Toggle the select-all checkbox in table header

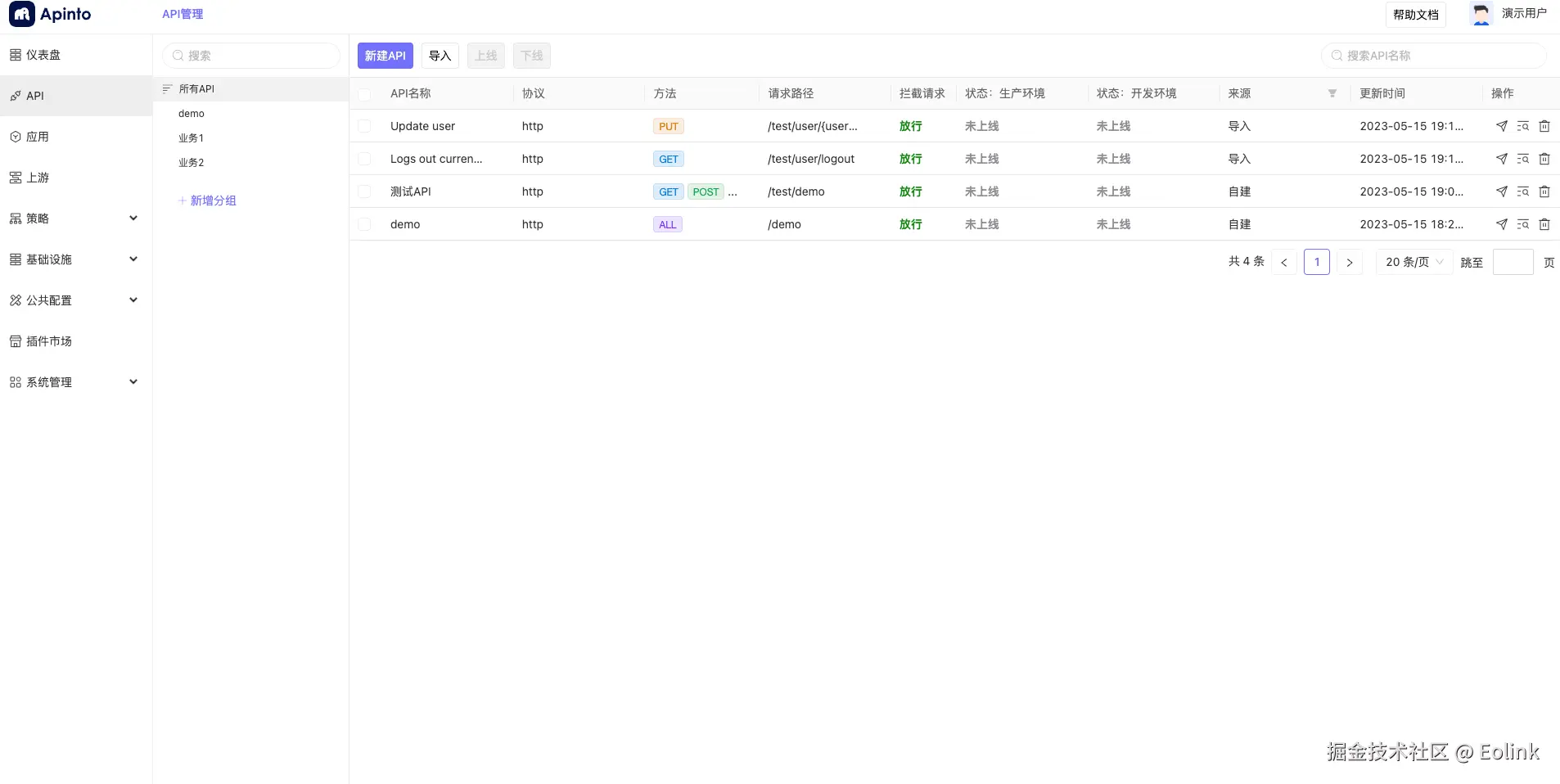(364, 94)
